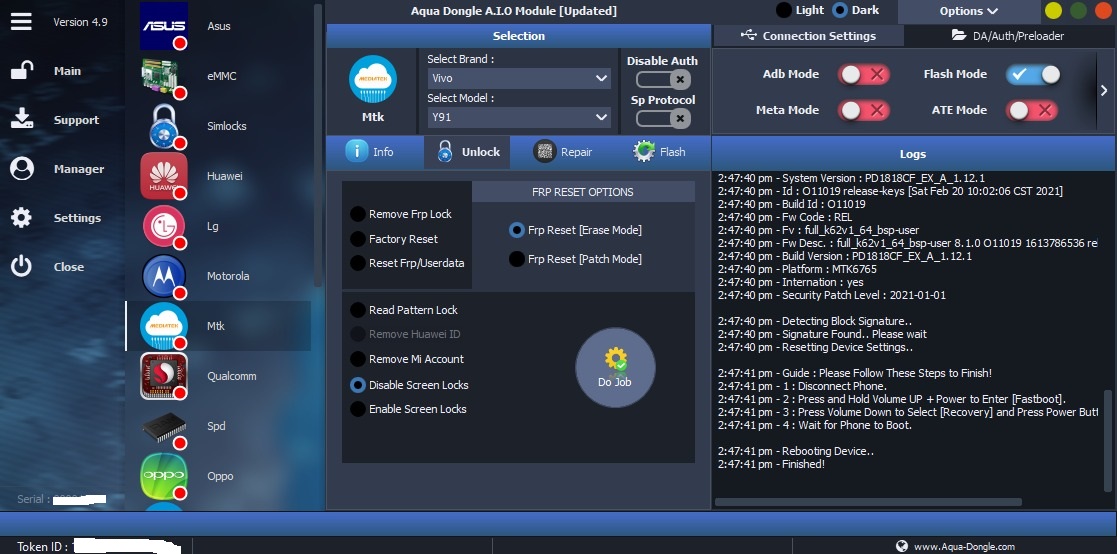Toggle the Meta Mode switch

(863, 110)
